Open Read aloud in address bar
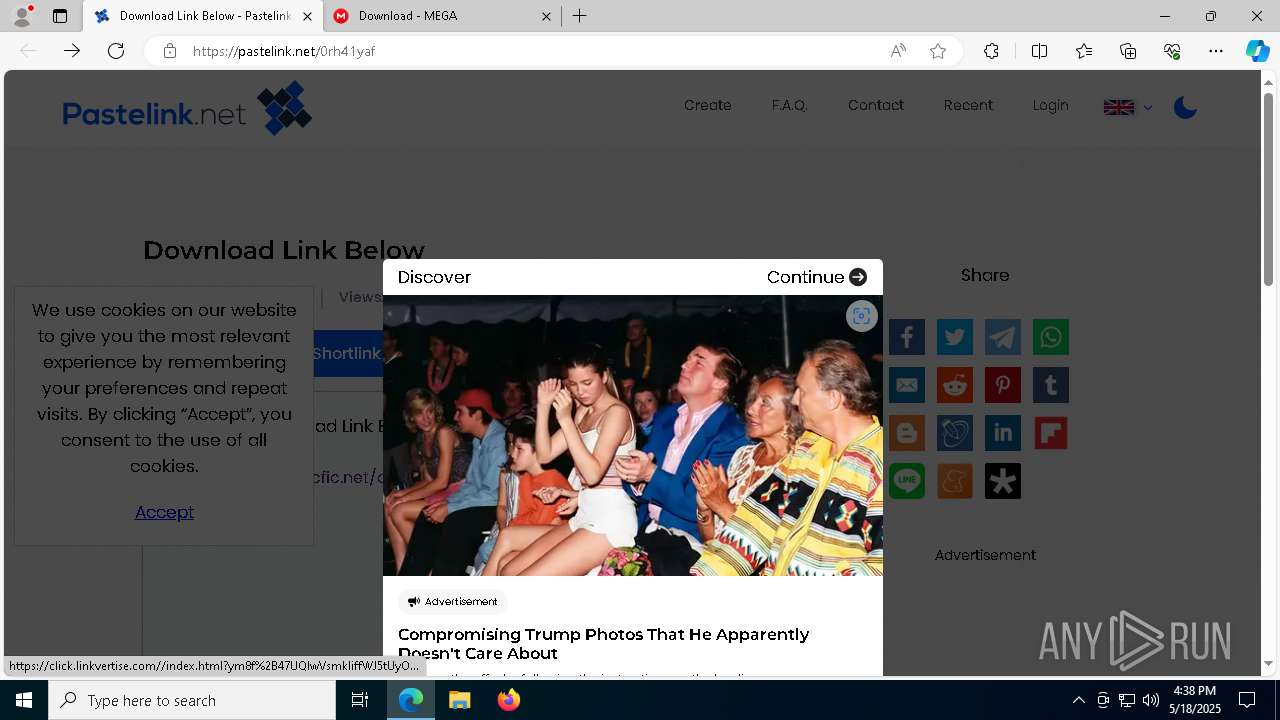Screen dimensions: 1280x720 pos(898,51)
